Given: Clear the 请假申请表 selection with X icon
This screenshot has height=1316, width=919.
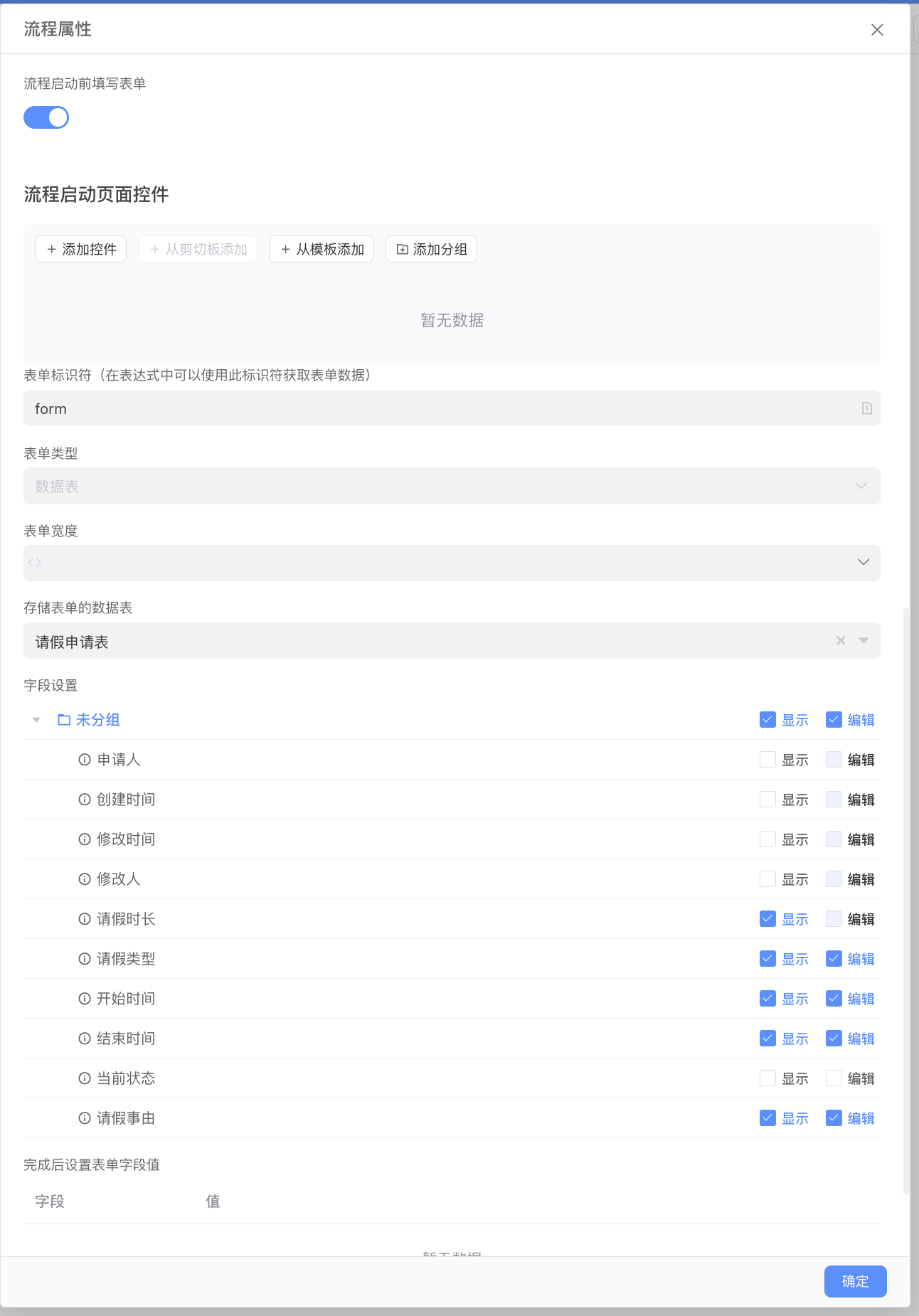Looking at the screenshot, I should 841,640.
